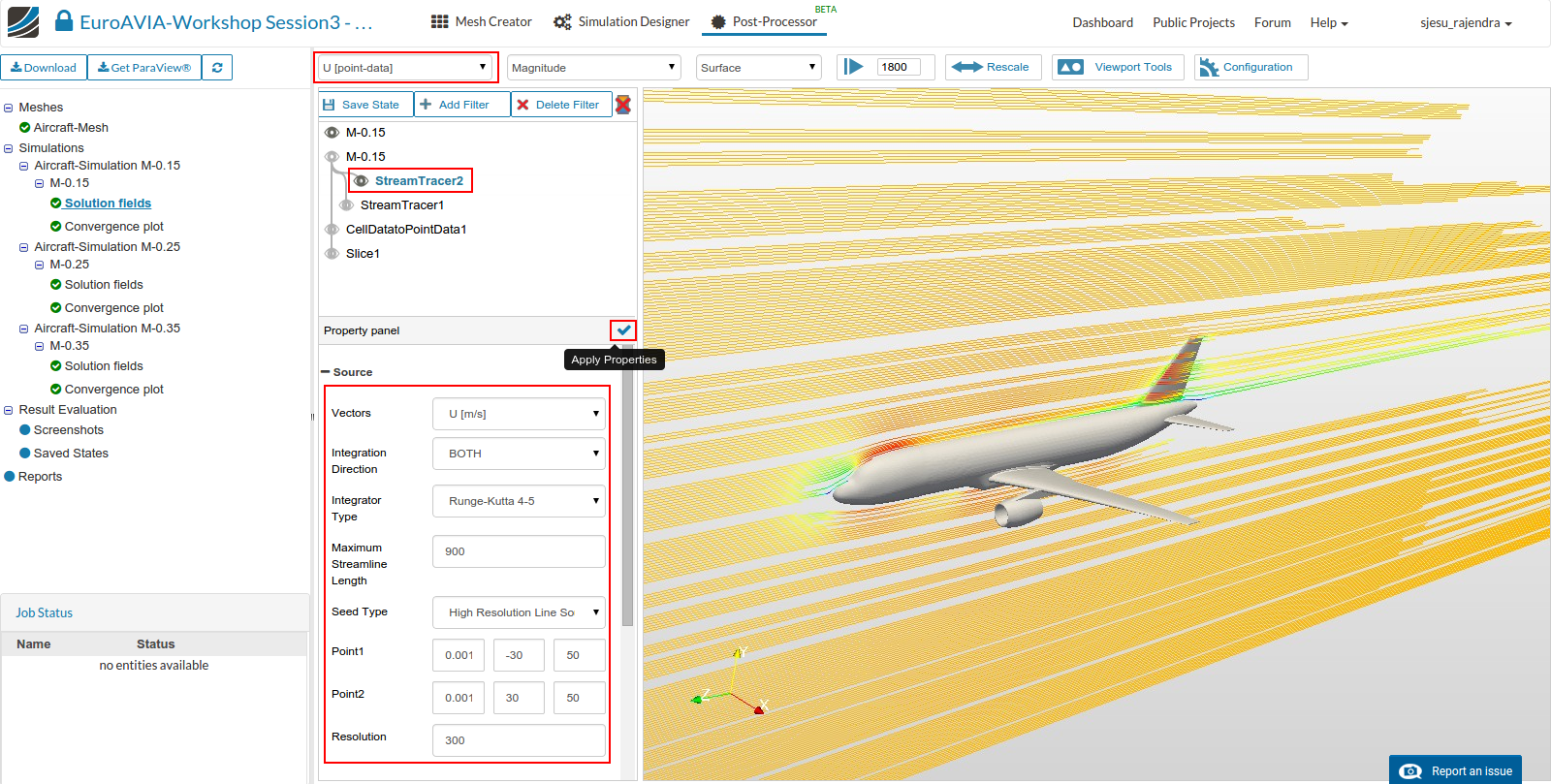Click the refresh icon next to Get ParaView
The image size is (1551, 784).
click(x=217, y=68)
